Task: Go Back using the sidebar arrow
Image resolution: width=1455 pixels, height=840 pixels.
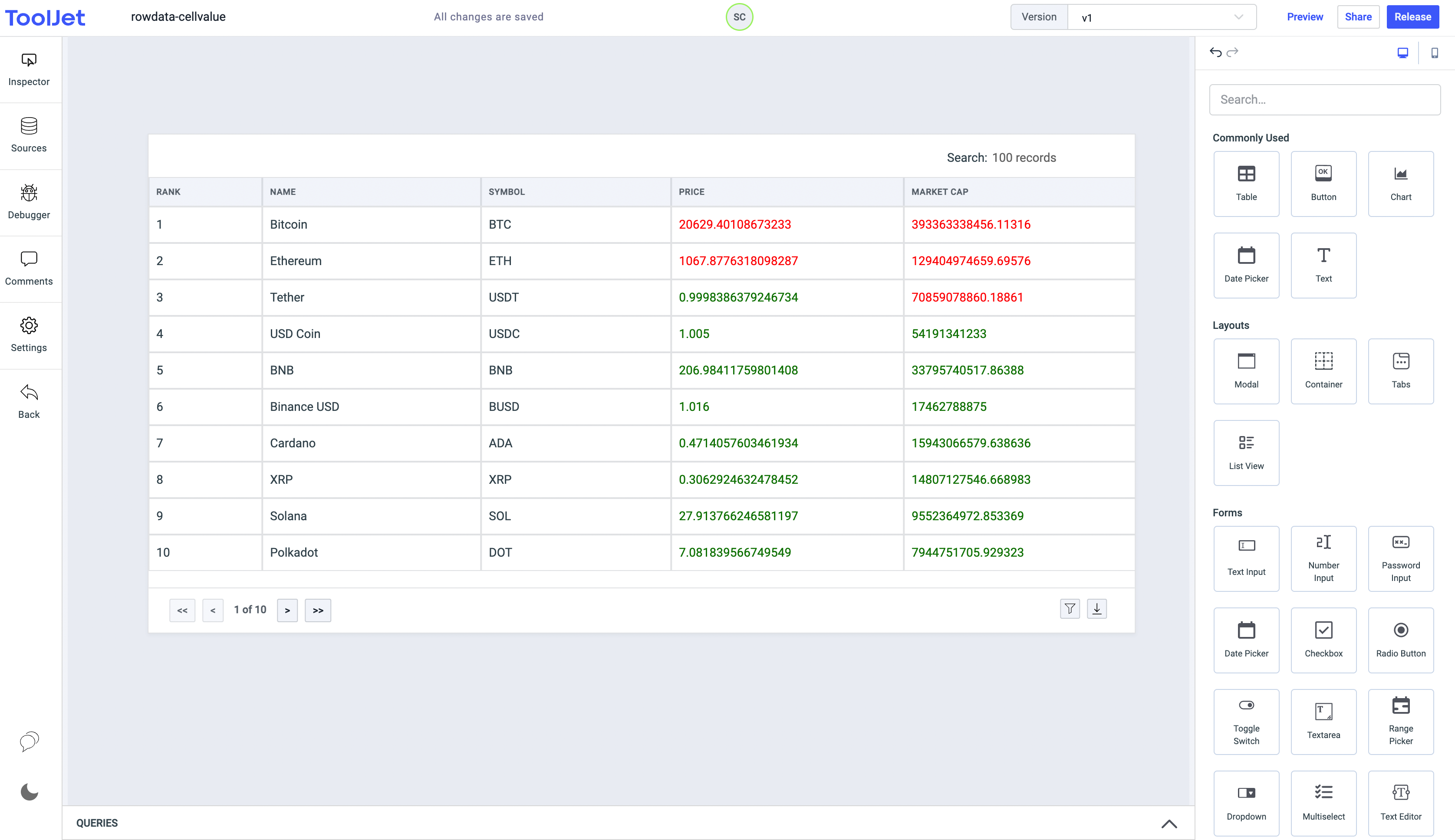Action: pyautogui.click(x=29, y=402)
